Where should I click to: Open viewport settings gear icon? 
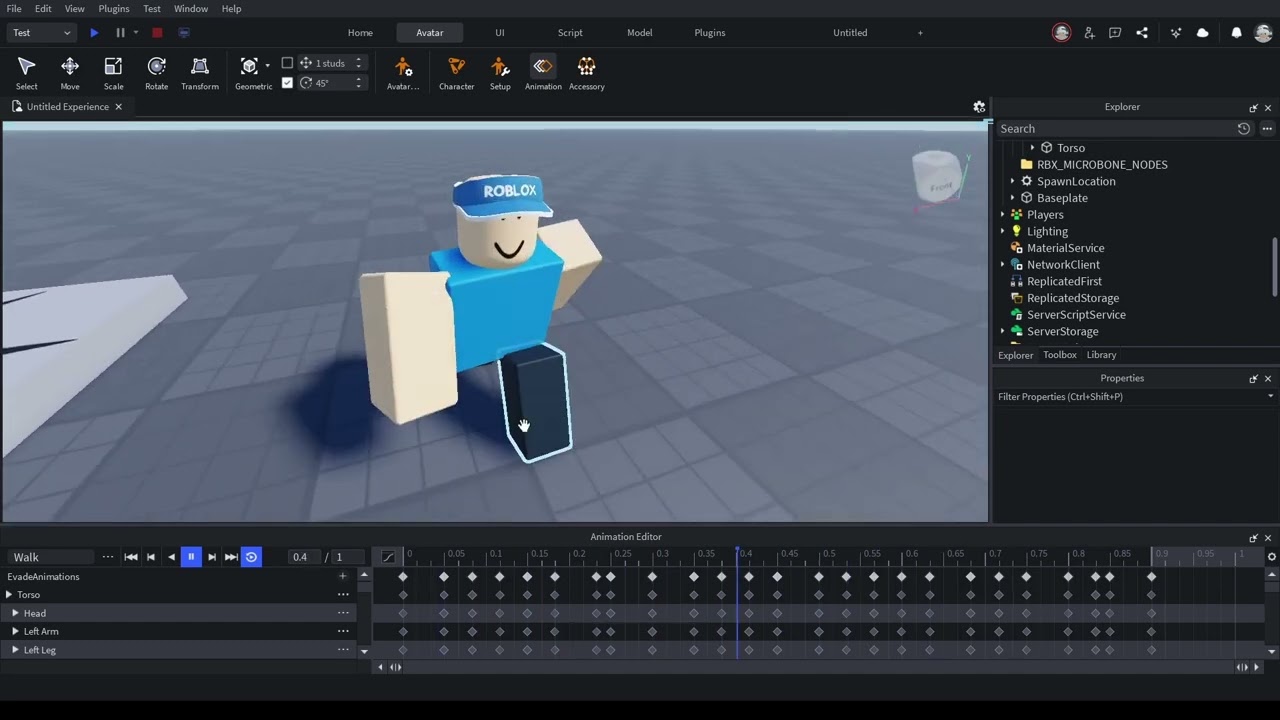[979, 107]
